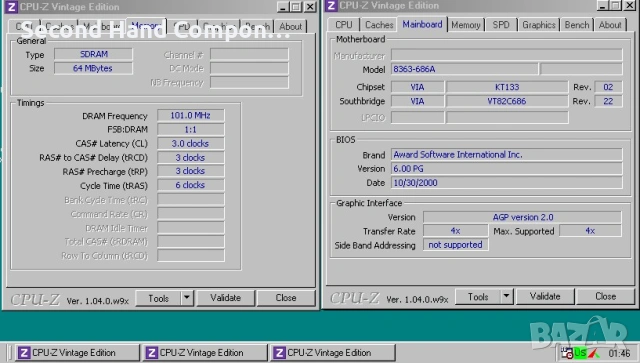Click the Max. Supported value 4x
The image size is (640, 363).
[590, 231]
